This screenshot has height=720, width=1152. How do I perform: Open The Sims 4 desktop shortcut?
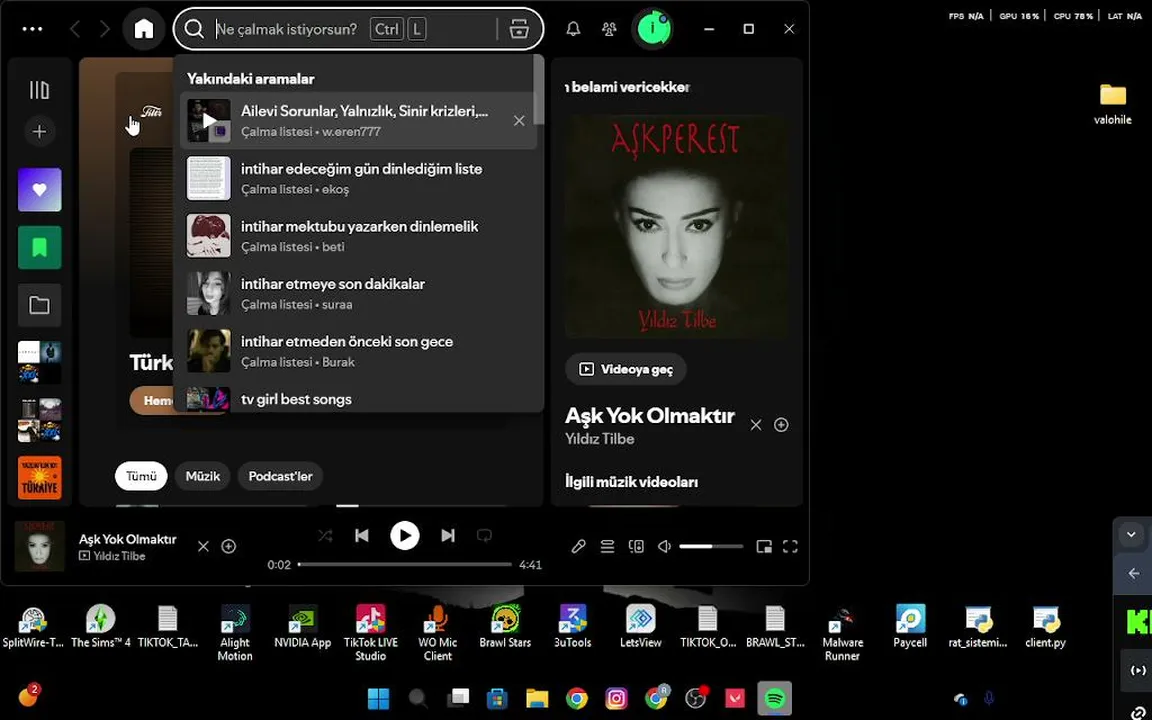coord(101,627)
